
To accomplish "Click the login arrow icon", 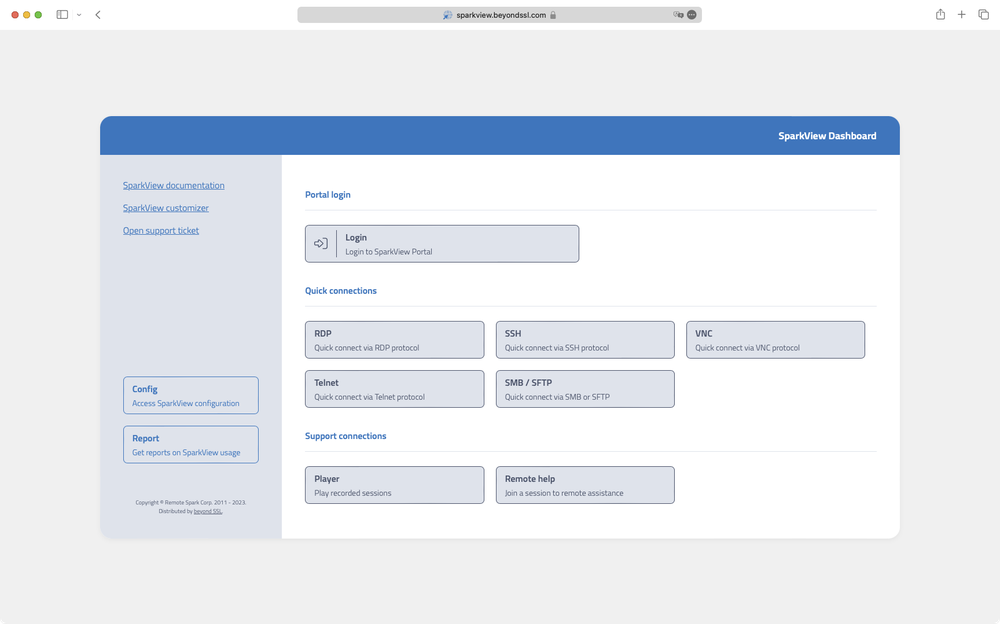I will click(321, 244).
